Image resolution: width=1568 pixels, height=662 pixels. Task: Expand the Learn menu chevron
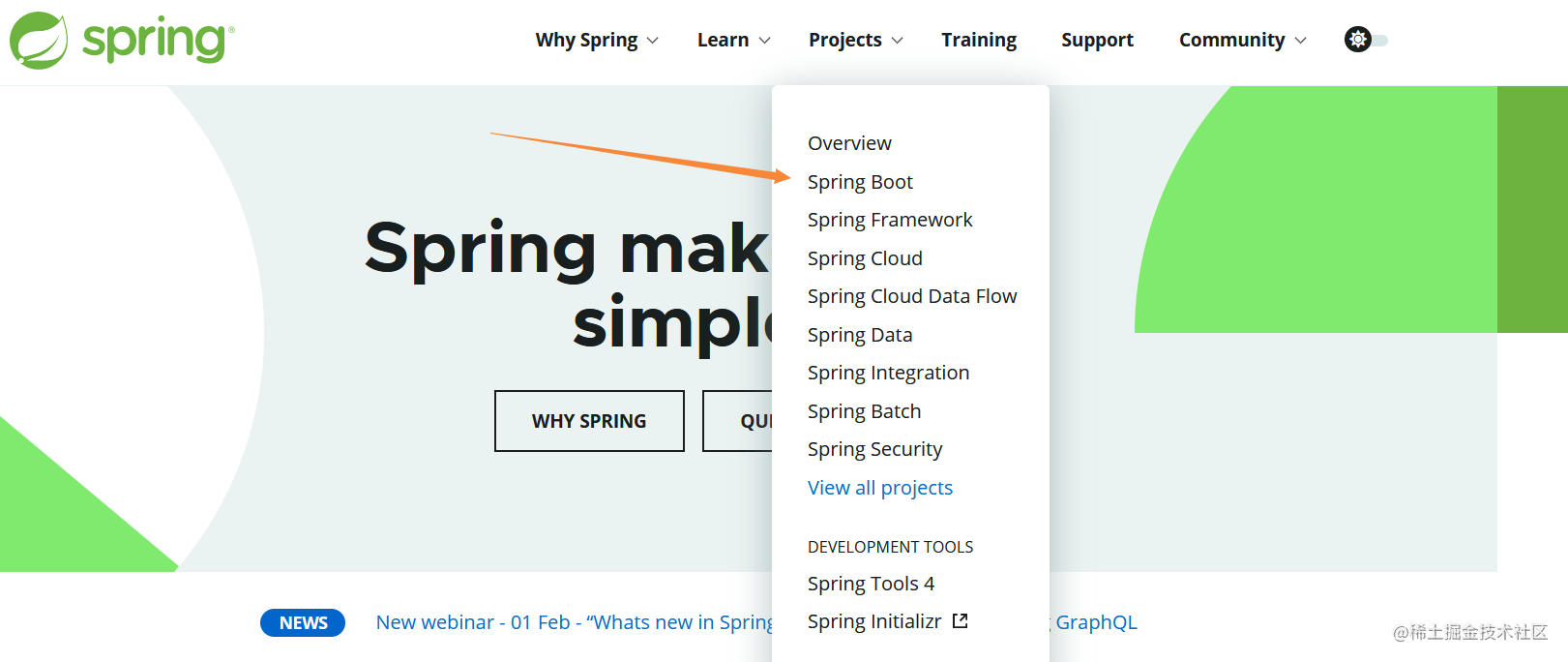[764, 41]
